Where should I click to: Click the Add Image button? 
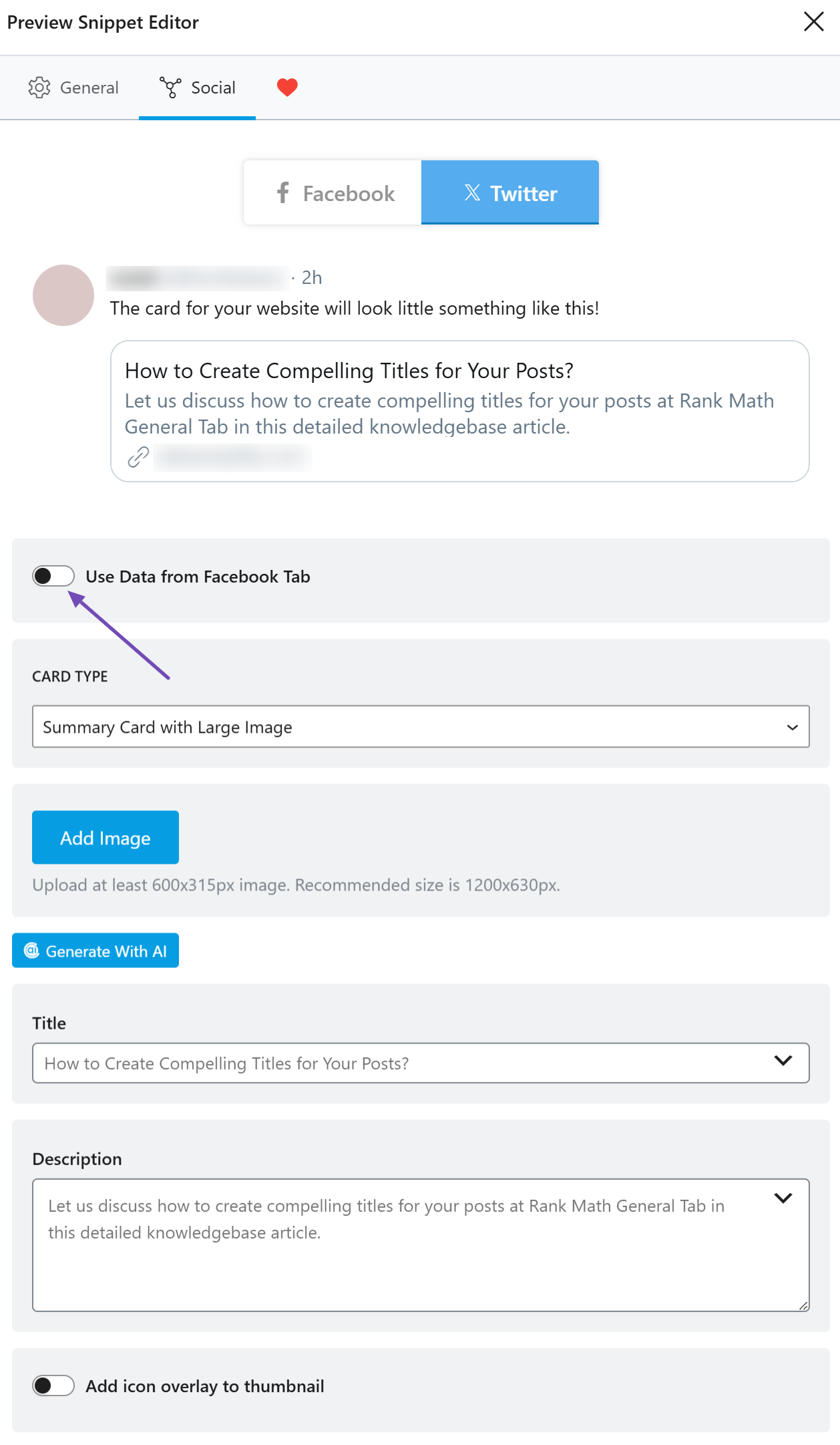pos(106,838)
